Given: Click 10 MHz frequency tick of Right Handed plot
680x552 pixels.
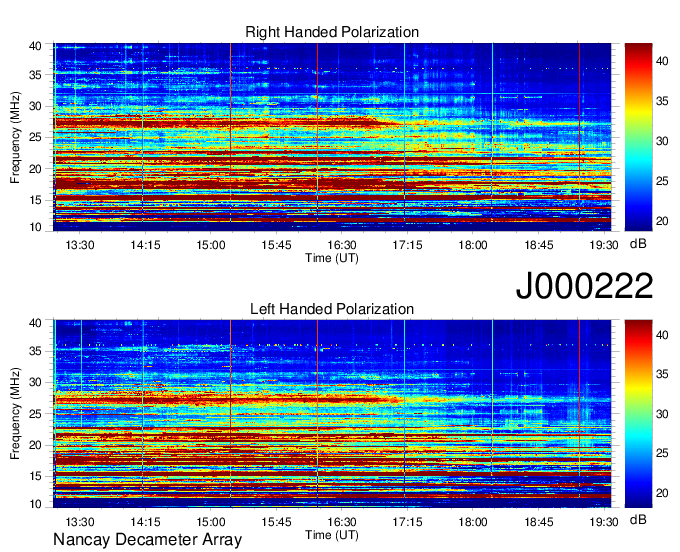Looking at the screenshot, I should point(35,227).
